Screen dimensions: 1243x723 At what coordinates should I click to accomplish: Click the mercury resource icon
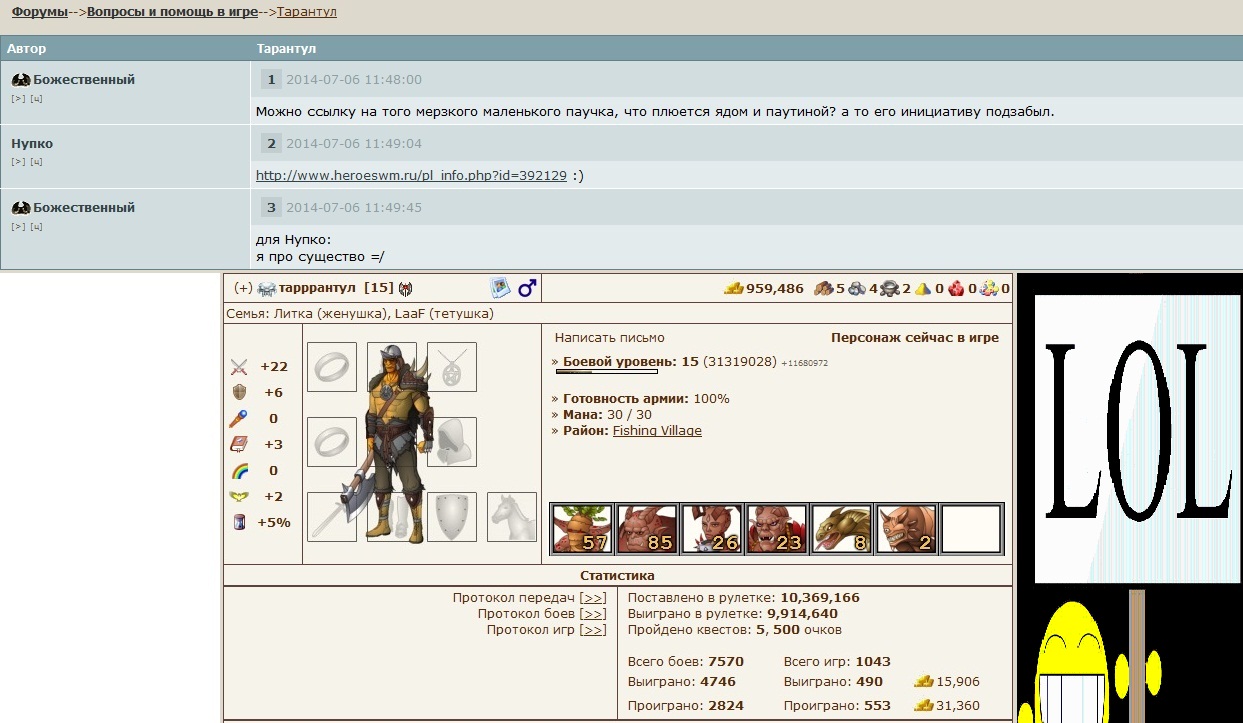(x=889, y=289)
